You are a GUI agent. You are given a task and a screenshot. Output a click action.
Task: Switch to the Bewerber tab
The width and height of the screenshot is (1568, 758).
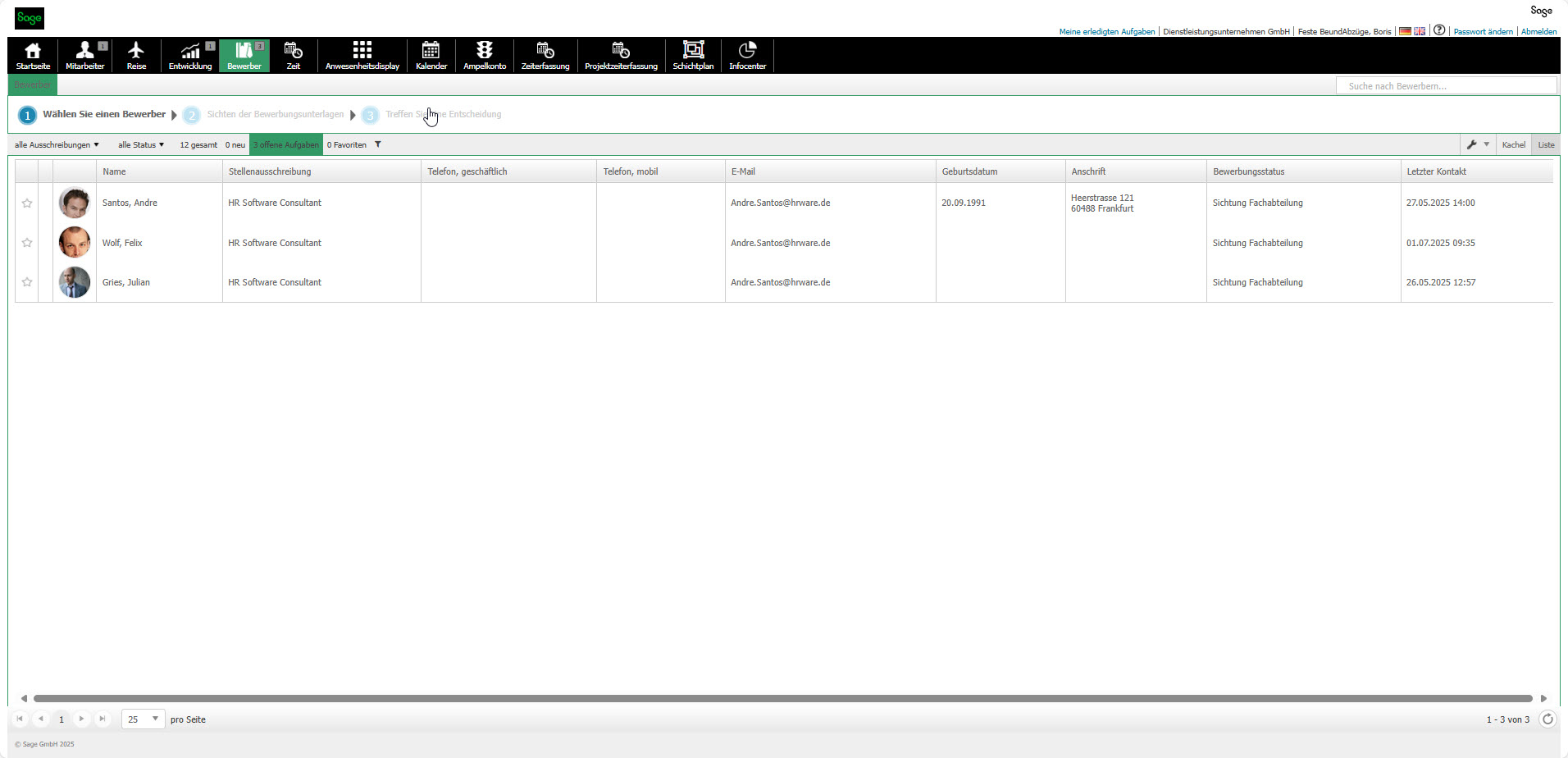coord(31,84)
